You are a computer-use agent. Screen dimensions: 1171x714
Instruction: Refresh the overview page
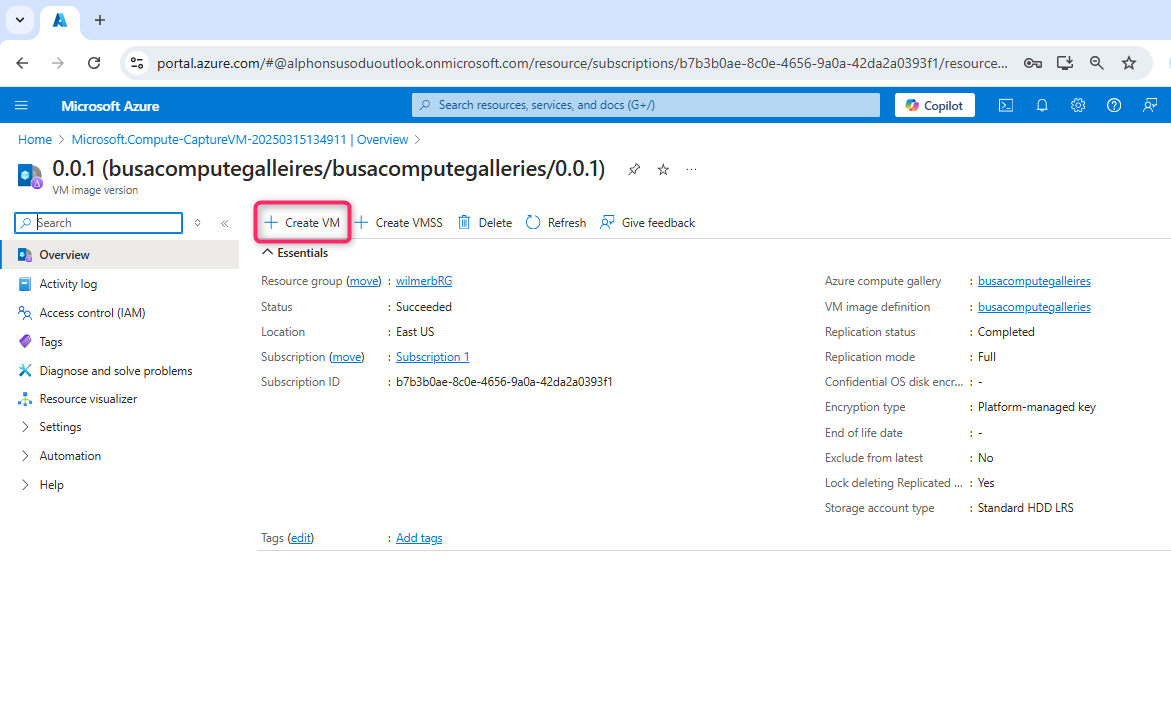(556, 223)
